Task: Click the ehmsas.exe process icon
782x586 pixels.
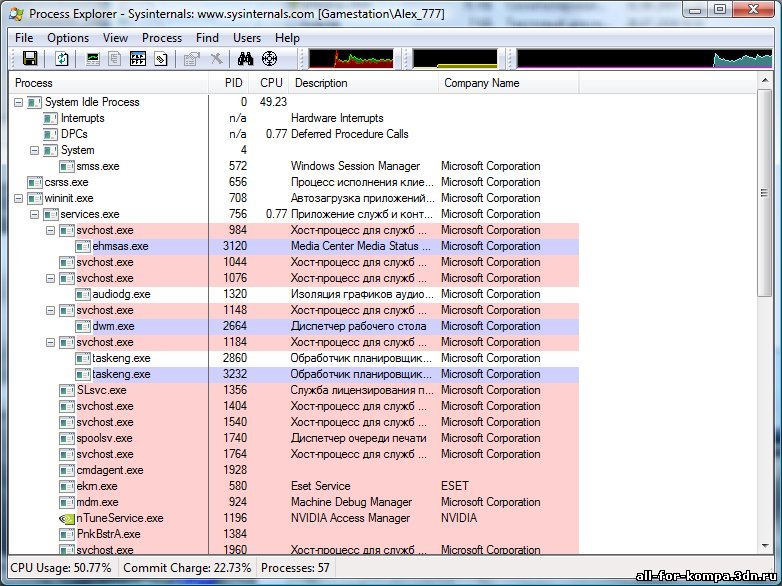Action: (x=83, y=246)
